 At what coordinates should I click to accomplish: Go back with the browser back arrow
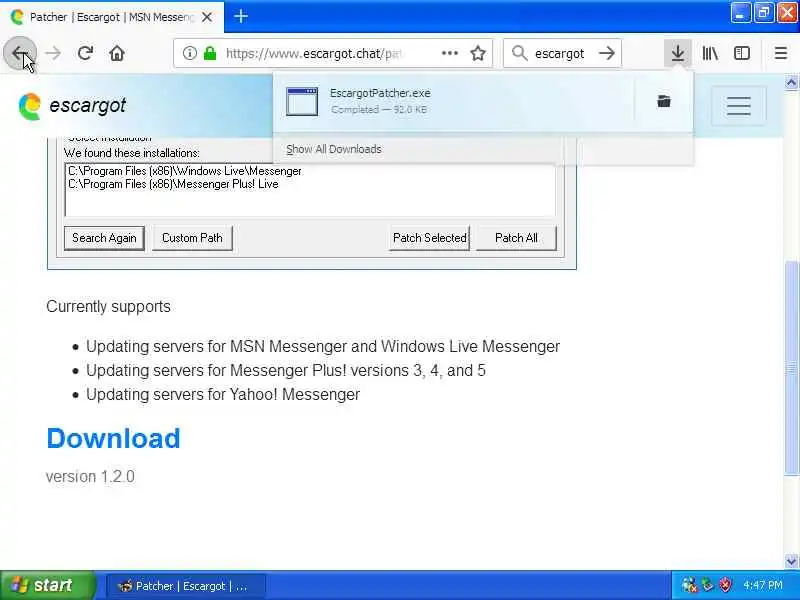tap(20, 53)
